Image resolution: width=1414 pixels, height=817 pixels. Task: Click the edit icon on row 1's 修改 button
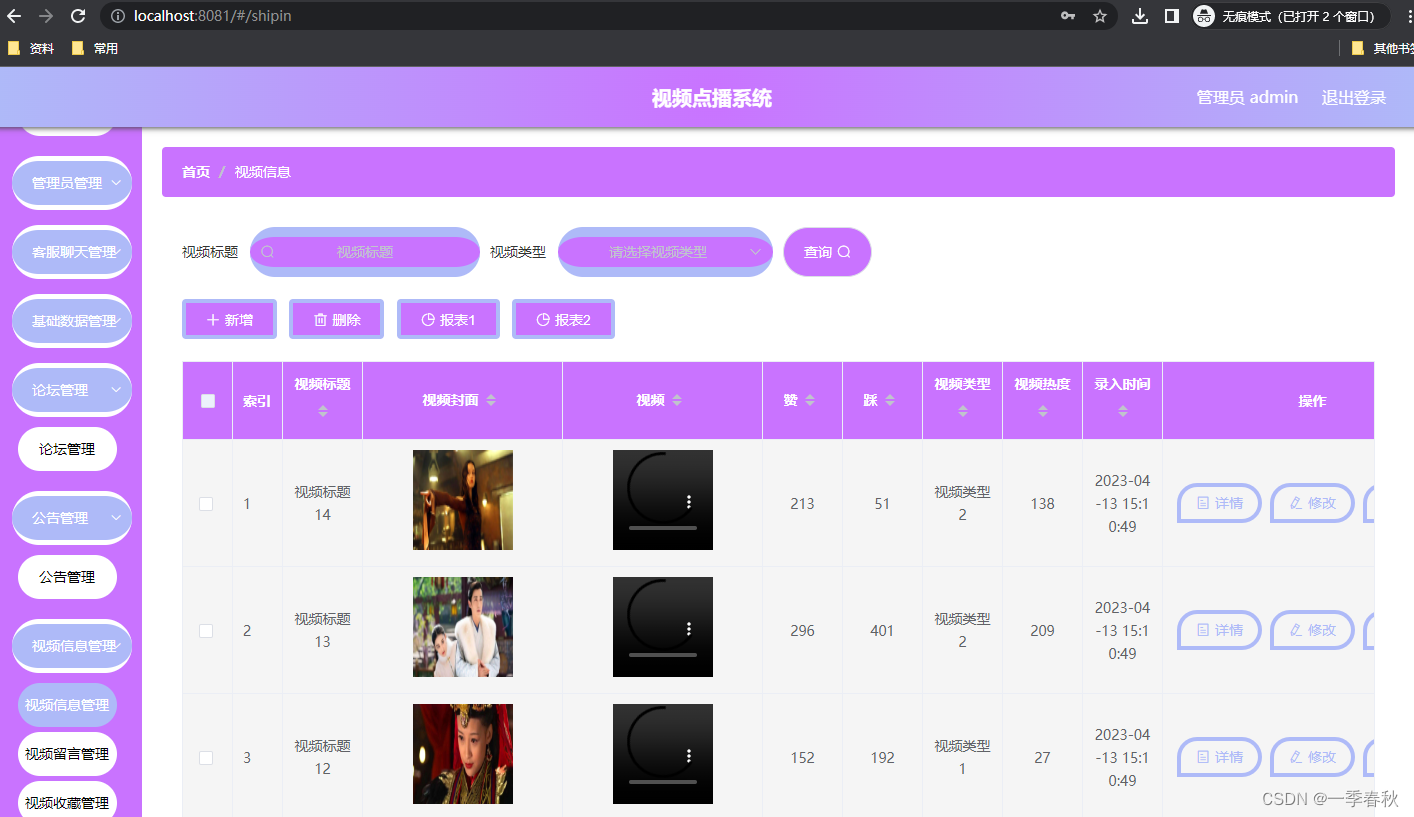coord(1297,503)
